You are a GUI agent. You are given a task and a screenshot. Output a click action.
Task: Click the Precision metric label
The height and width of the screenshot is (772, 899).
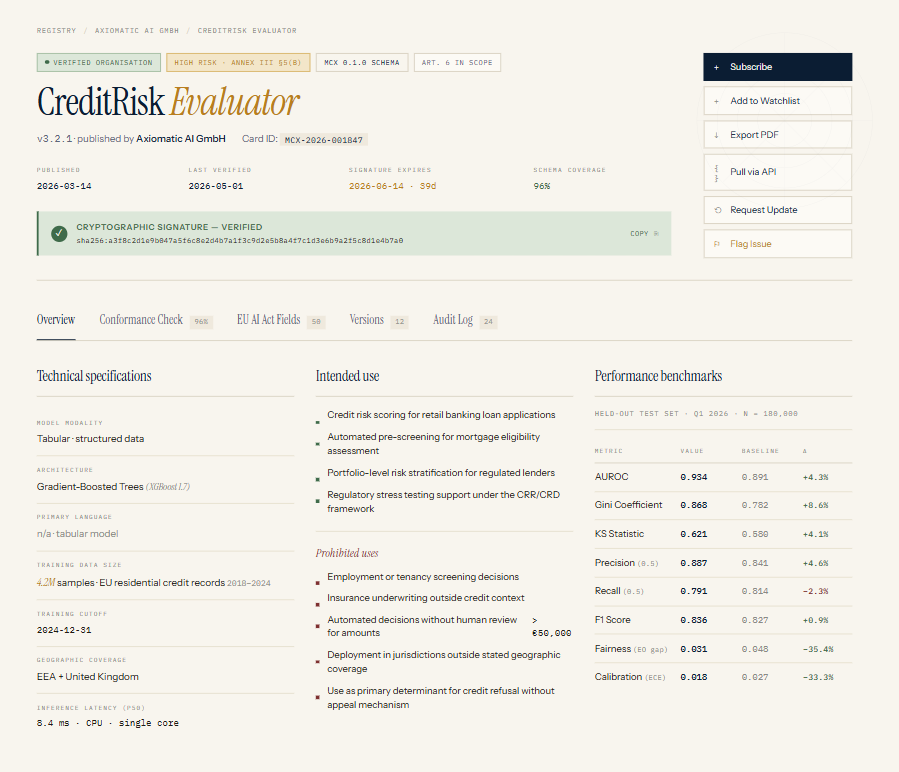click(626, 563)
